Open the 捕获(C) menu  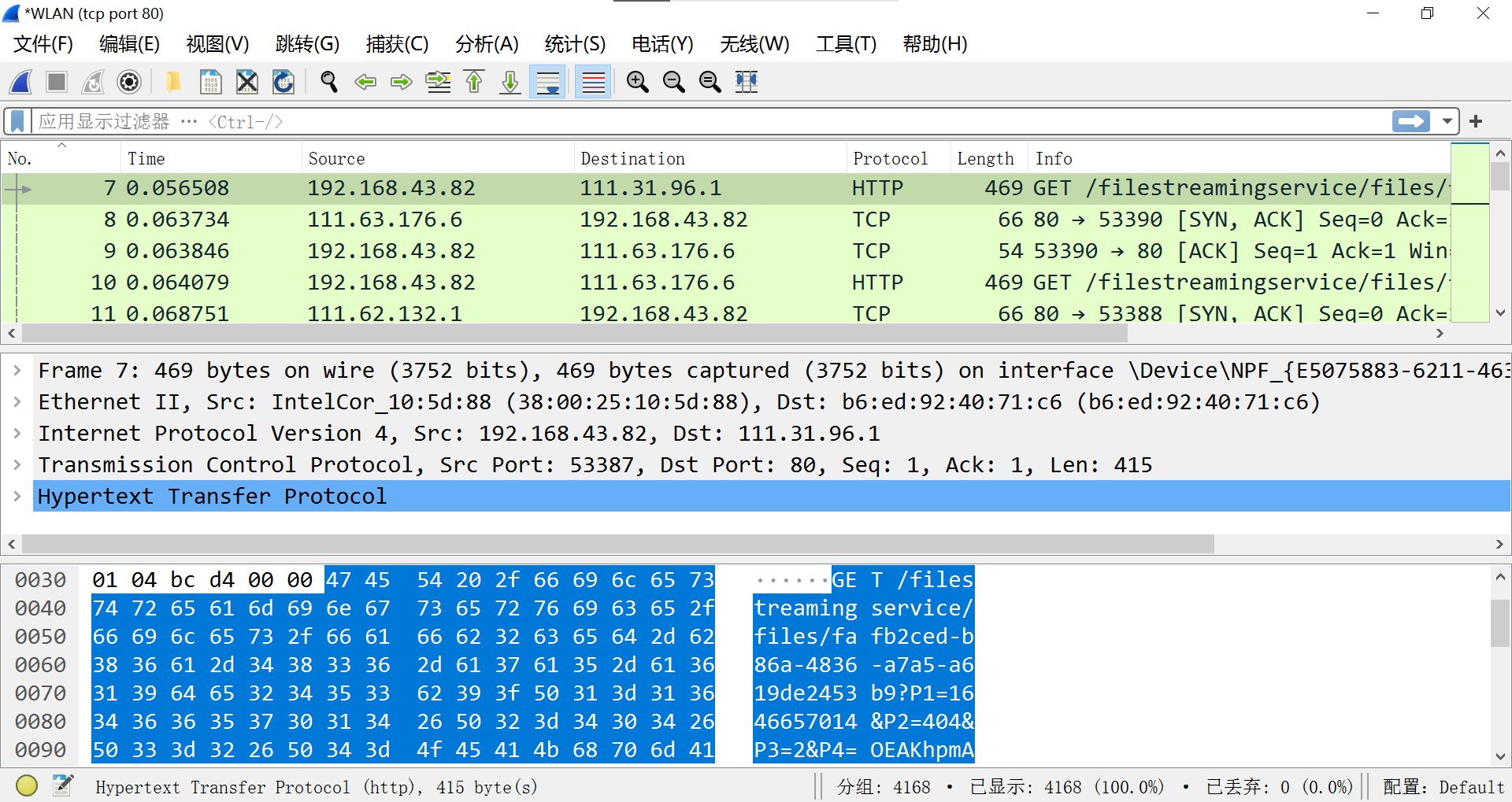(397, 44)
